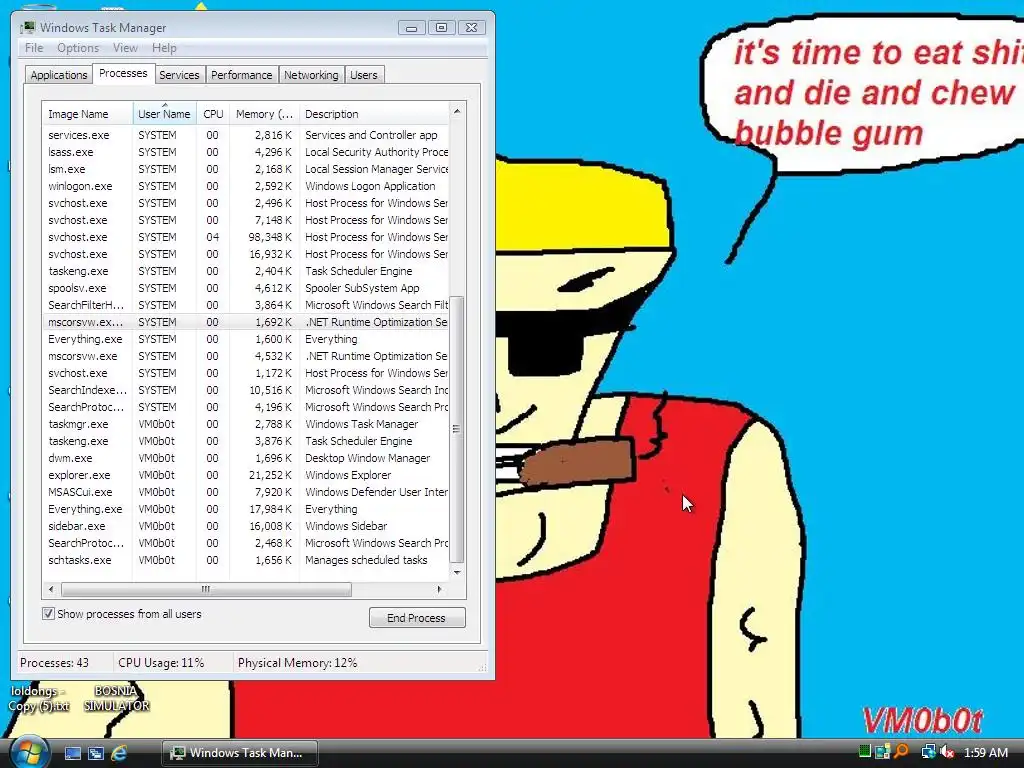This screenshot has width=1024, height=768.
Task: Select the explorer.exe process row
Action: [x=246, y=475]
